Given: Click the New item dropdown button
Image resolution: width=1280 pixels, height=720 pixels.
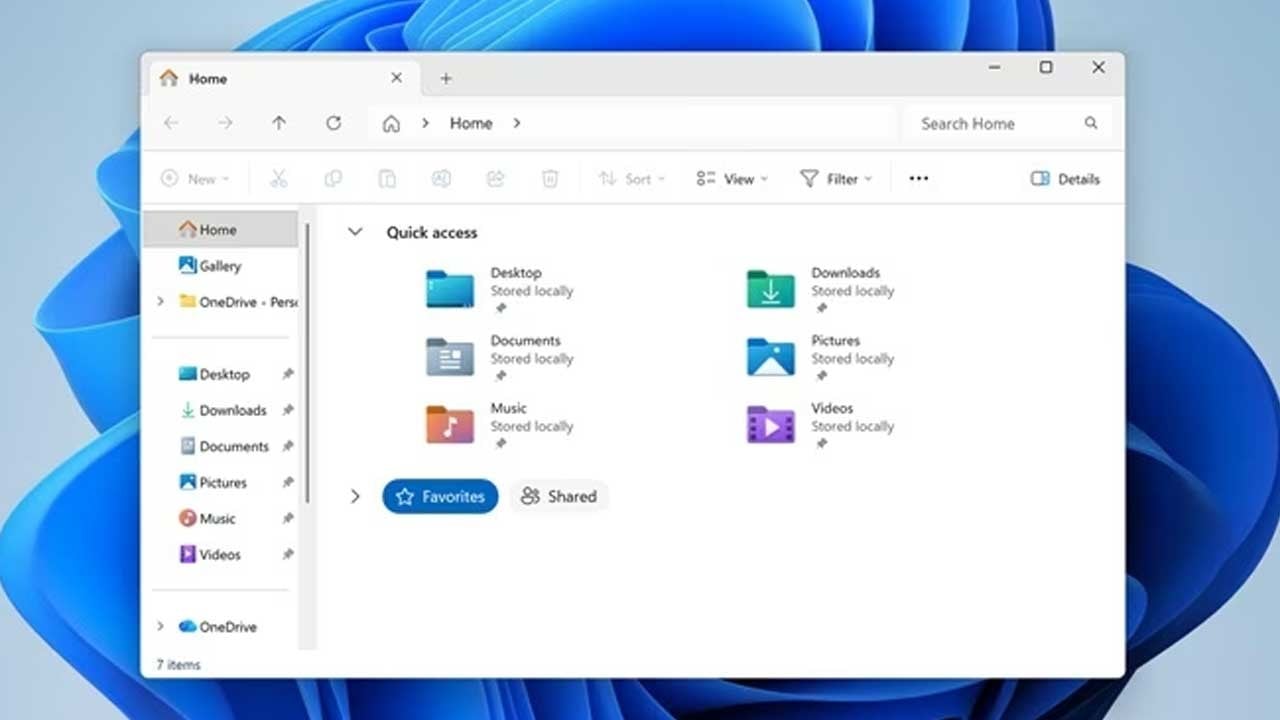Looking at the screenshot, I should 196,178.
